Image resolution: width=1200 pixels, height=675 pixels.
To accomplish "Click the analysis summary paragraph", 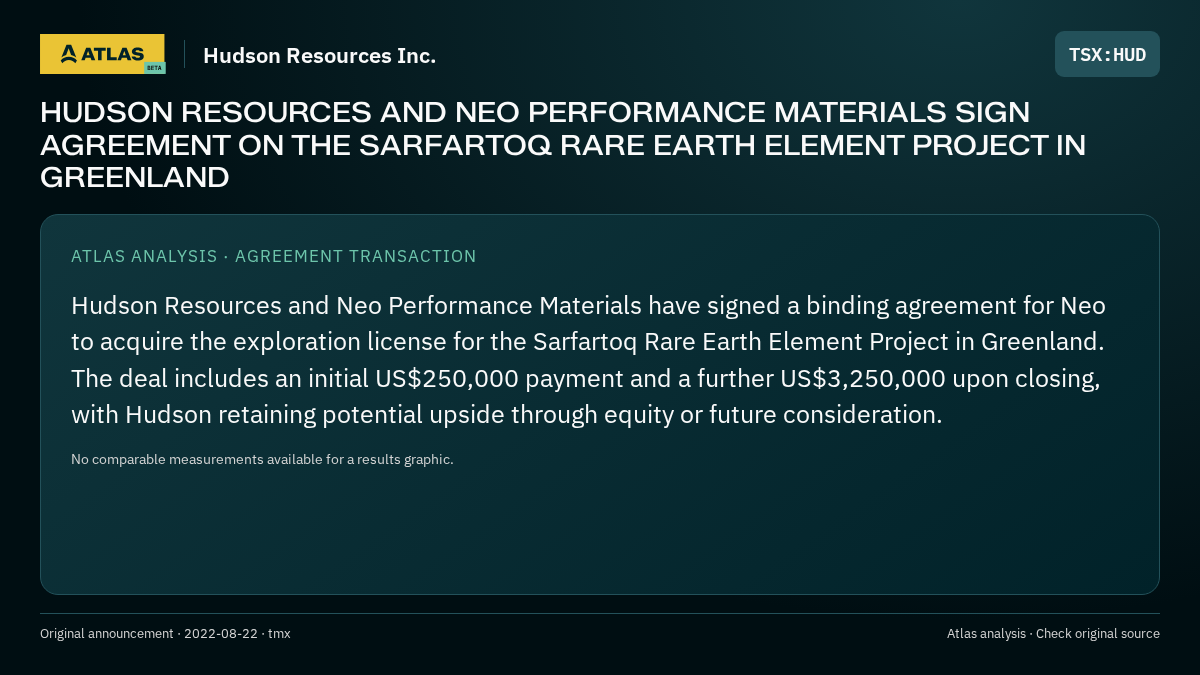I will coord(588,360).
